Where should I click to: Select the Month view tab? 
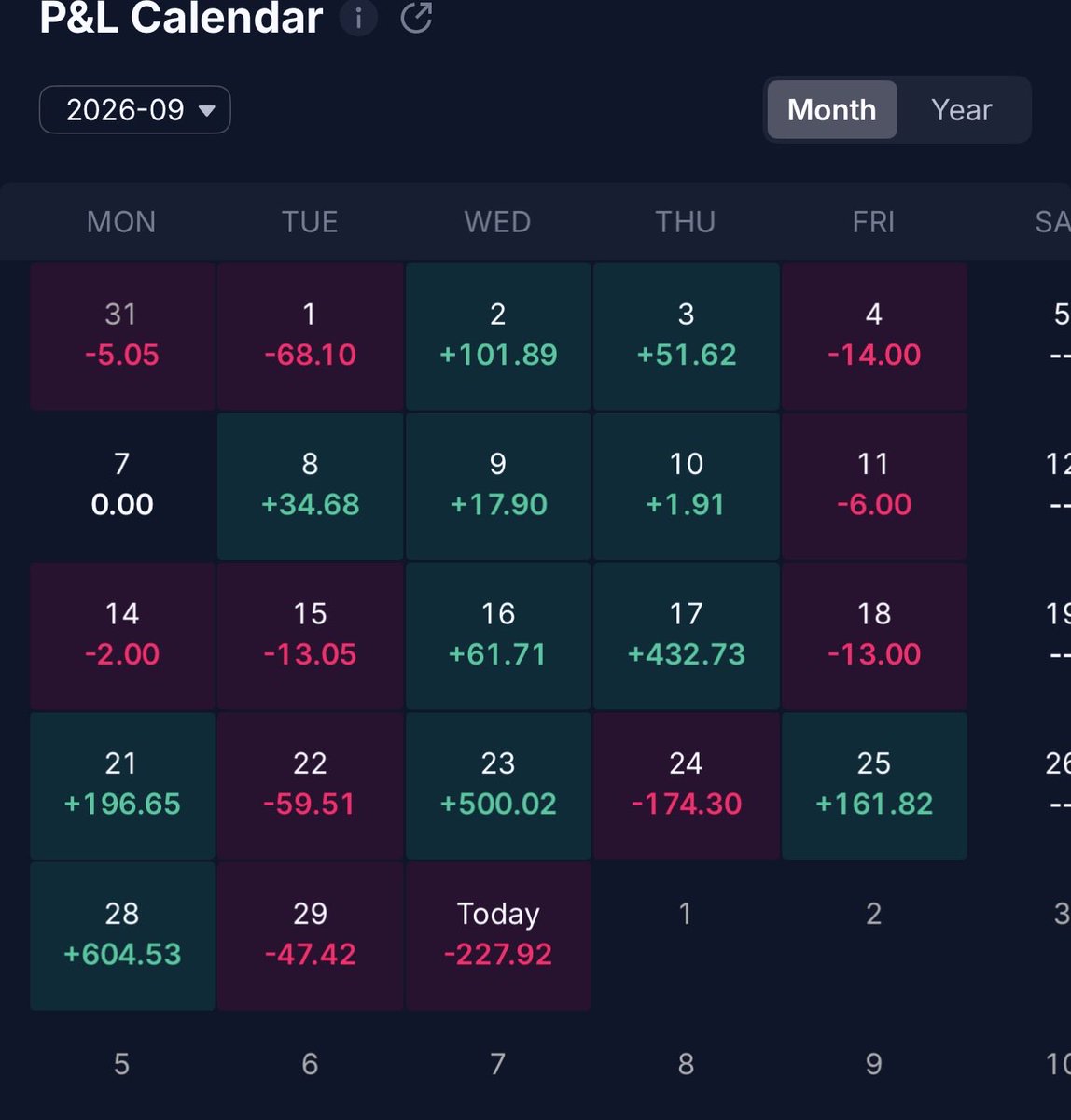(x=831, y=109)
